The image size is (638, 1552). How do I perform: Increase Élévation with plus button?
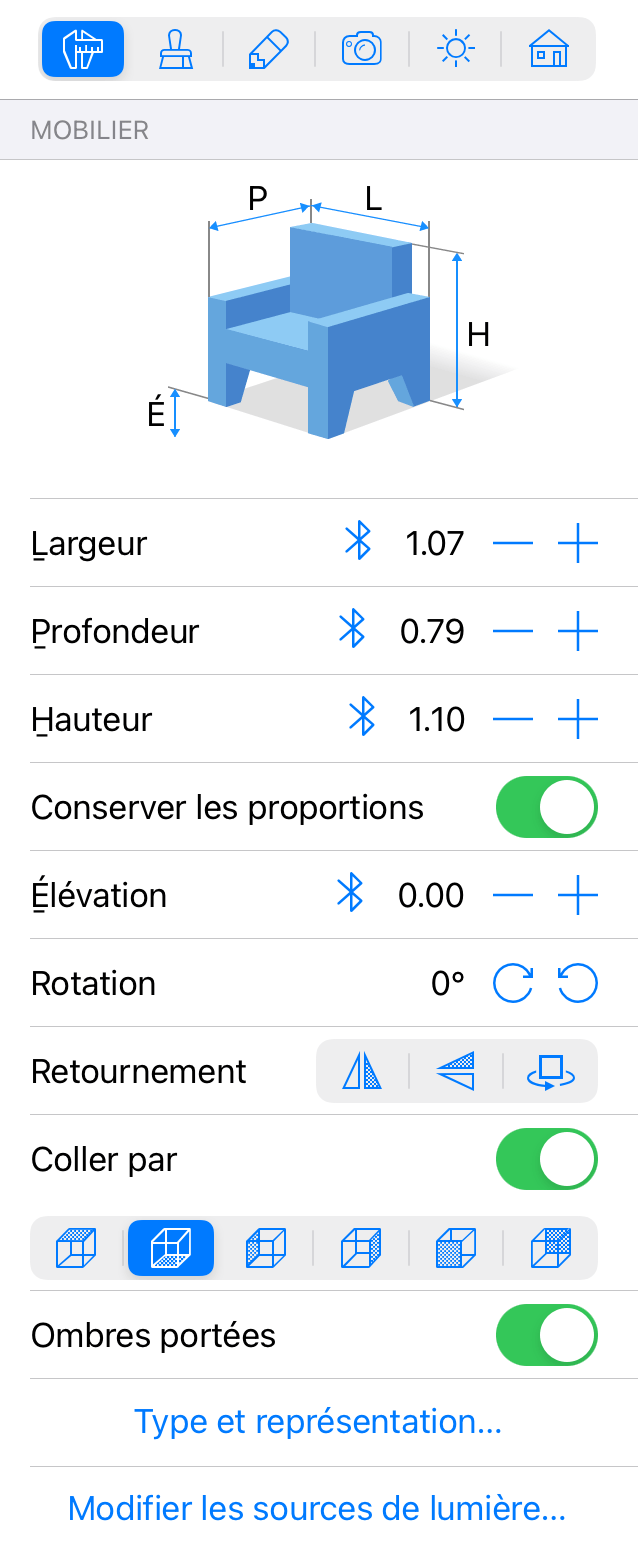point(578,895)
